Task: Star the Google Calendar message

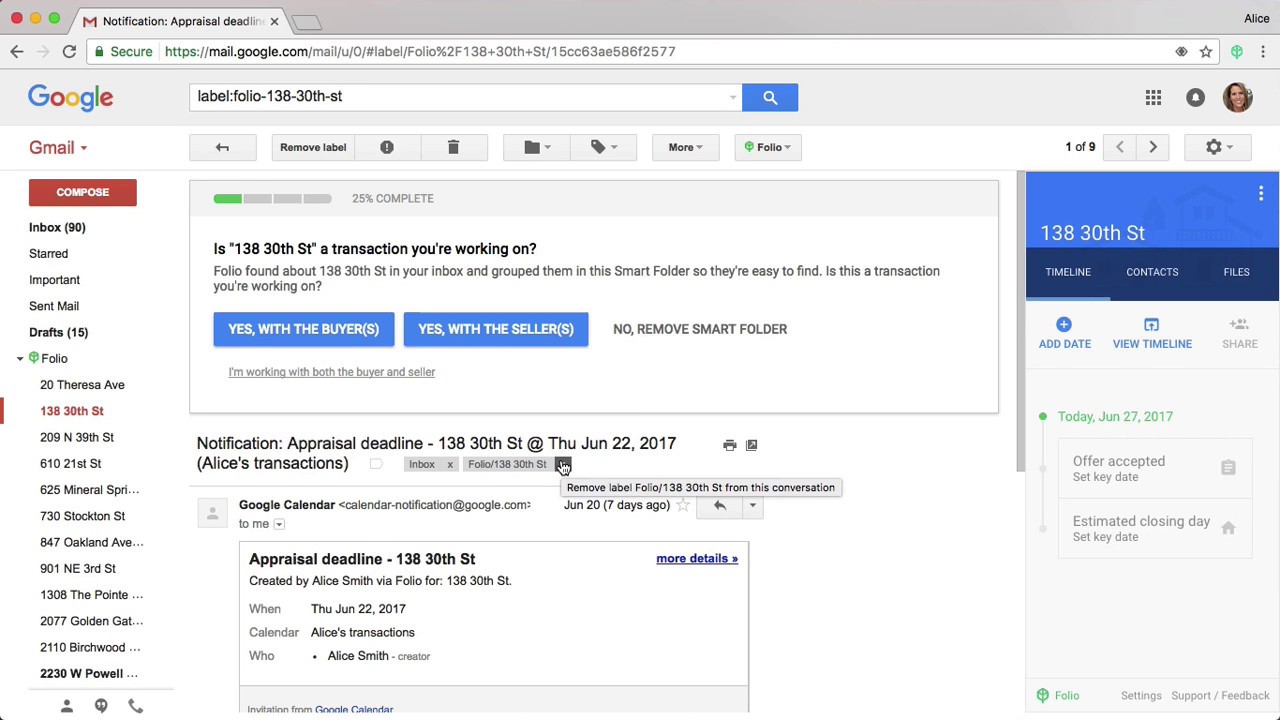Action: pyautogui.click(x=683, y=505)
